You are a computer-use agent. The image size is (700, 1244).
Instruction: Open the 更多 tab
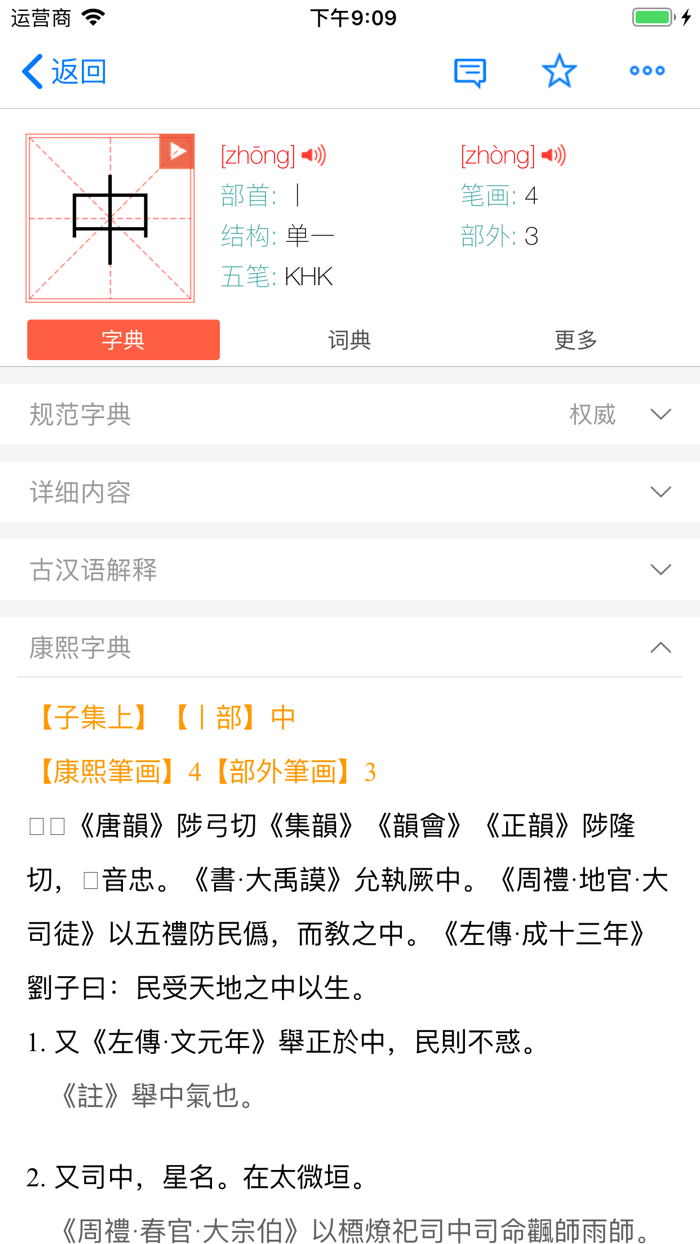(575, 339)
